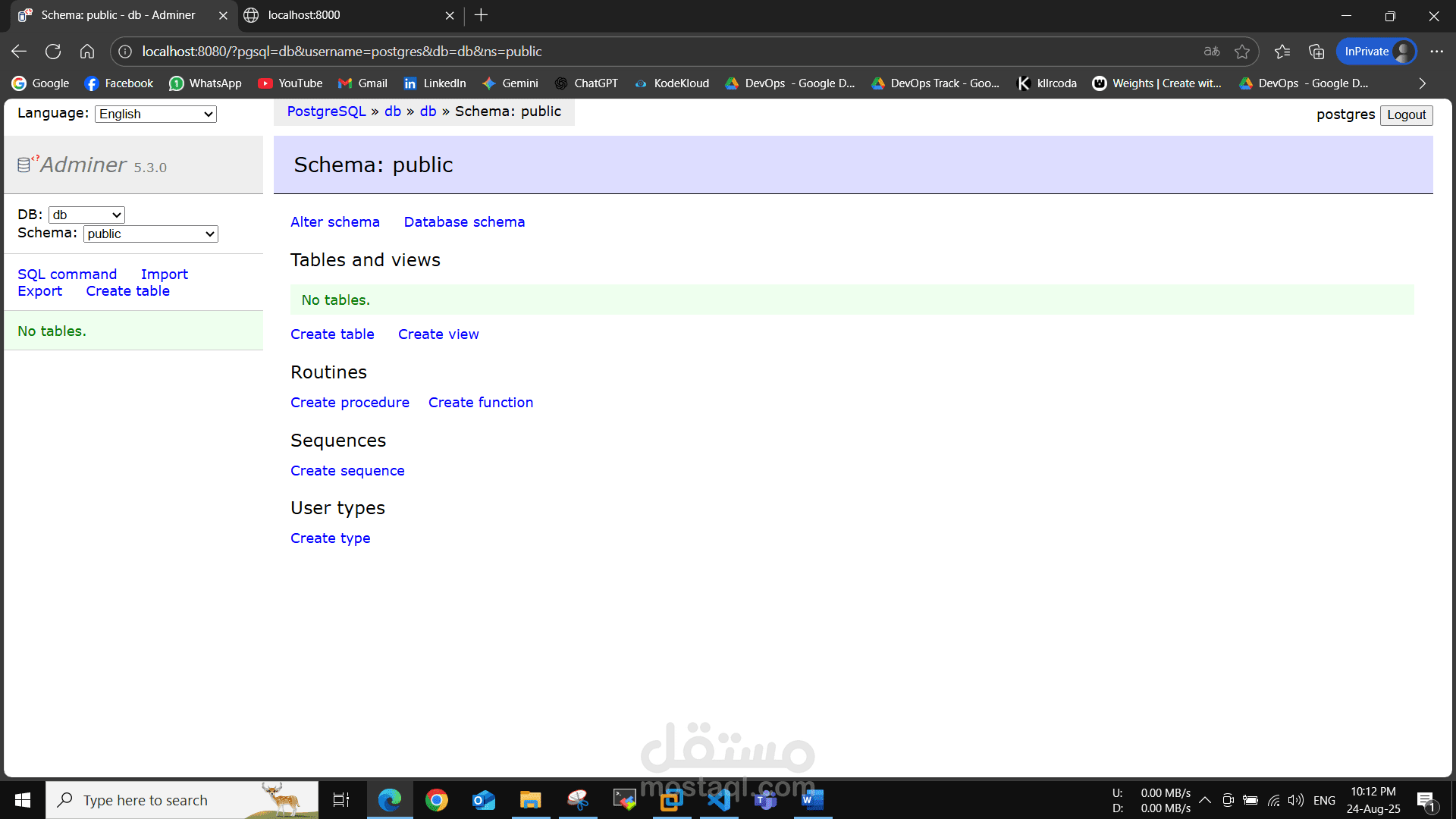Click PostgreSQL breadcrumb link
Image resolution: width=1456 pixels, height=819 pixels.
point(326,111)
